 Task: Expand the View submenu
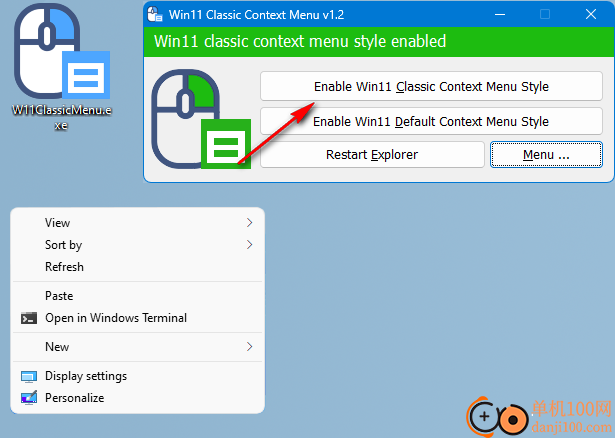(137, 223)
